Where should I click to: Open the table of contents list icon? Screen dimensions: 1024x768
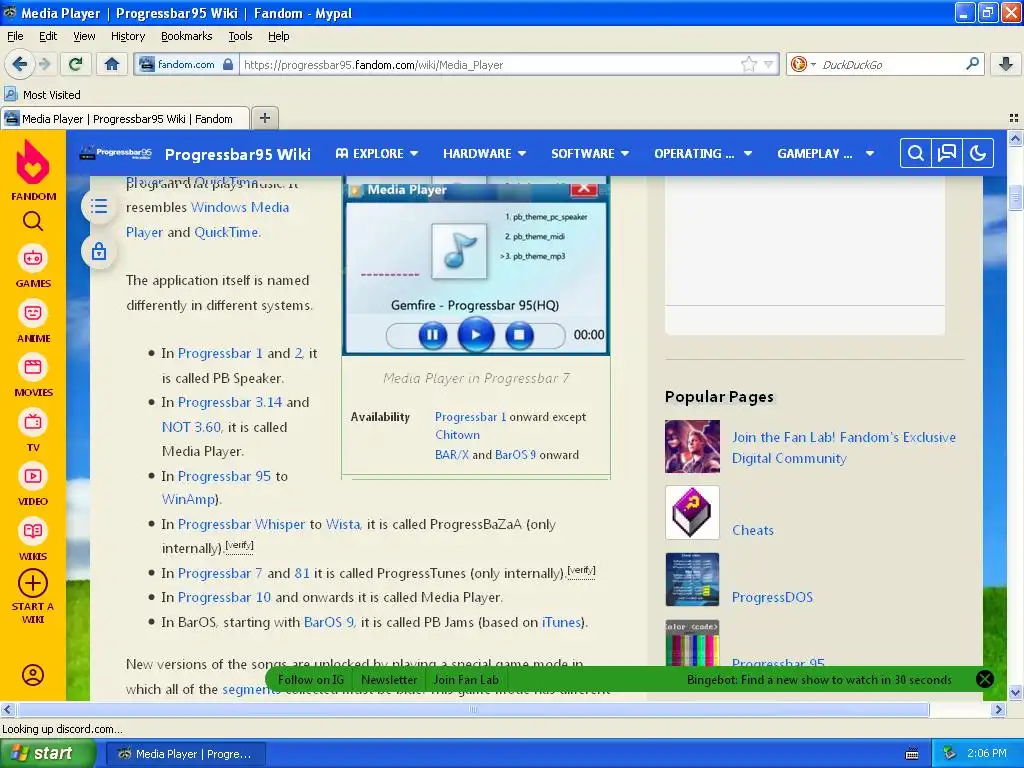pos(99,206)
